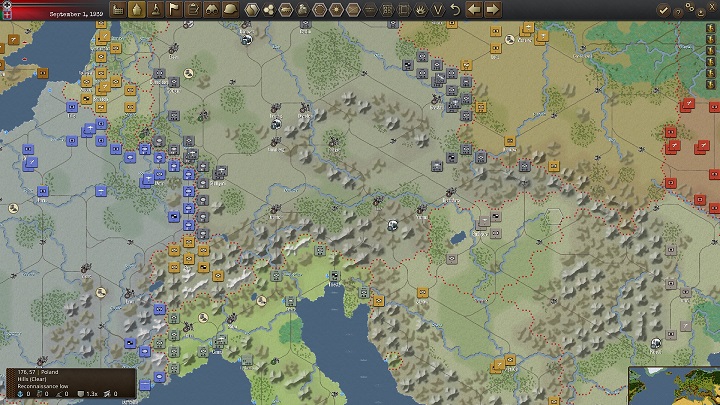Select the next unit with right arrow
The image size is (720, 405).
492,10
